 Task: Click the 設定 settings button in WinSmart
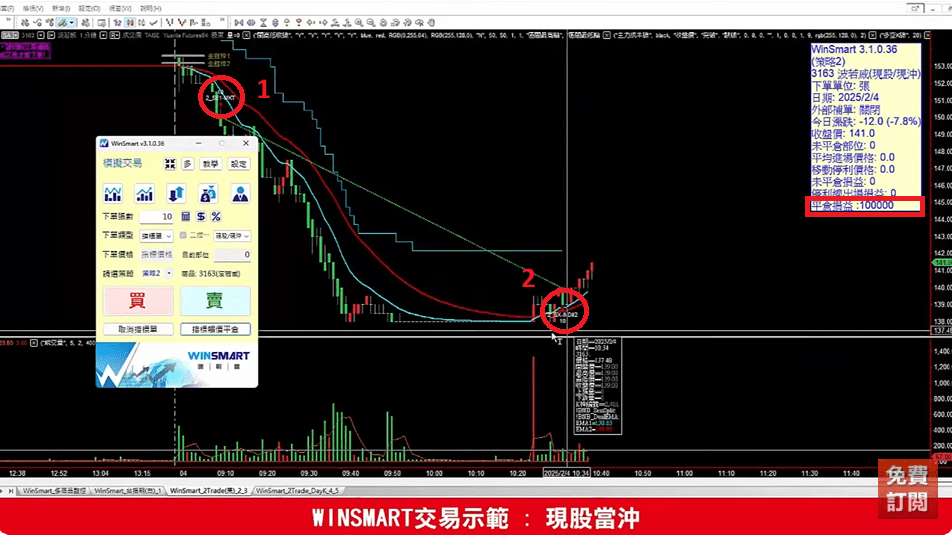click(239, 164)
